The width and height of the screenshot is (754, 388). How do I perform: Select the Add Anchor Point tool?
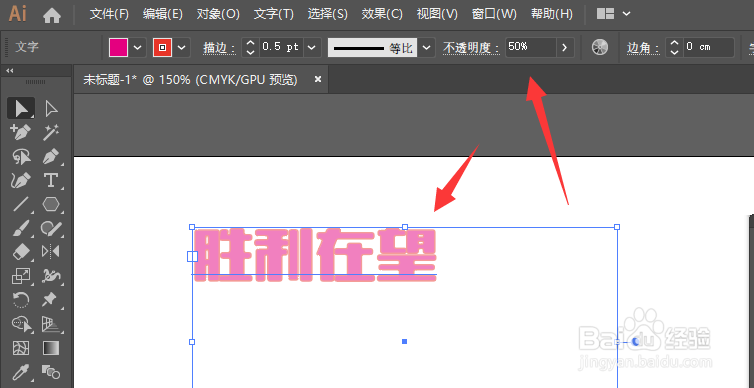pyautogui.click(x=21, y=132)
